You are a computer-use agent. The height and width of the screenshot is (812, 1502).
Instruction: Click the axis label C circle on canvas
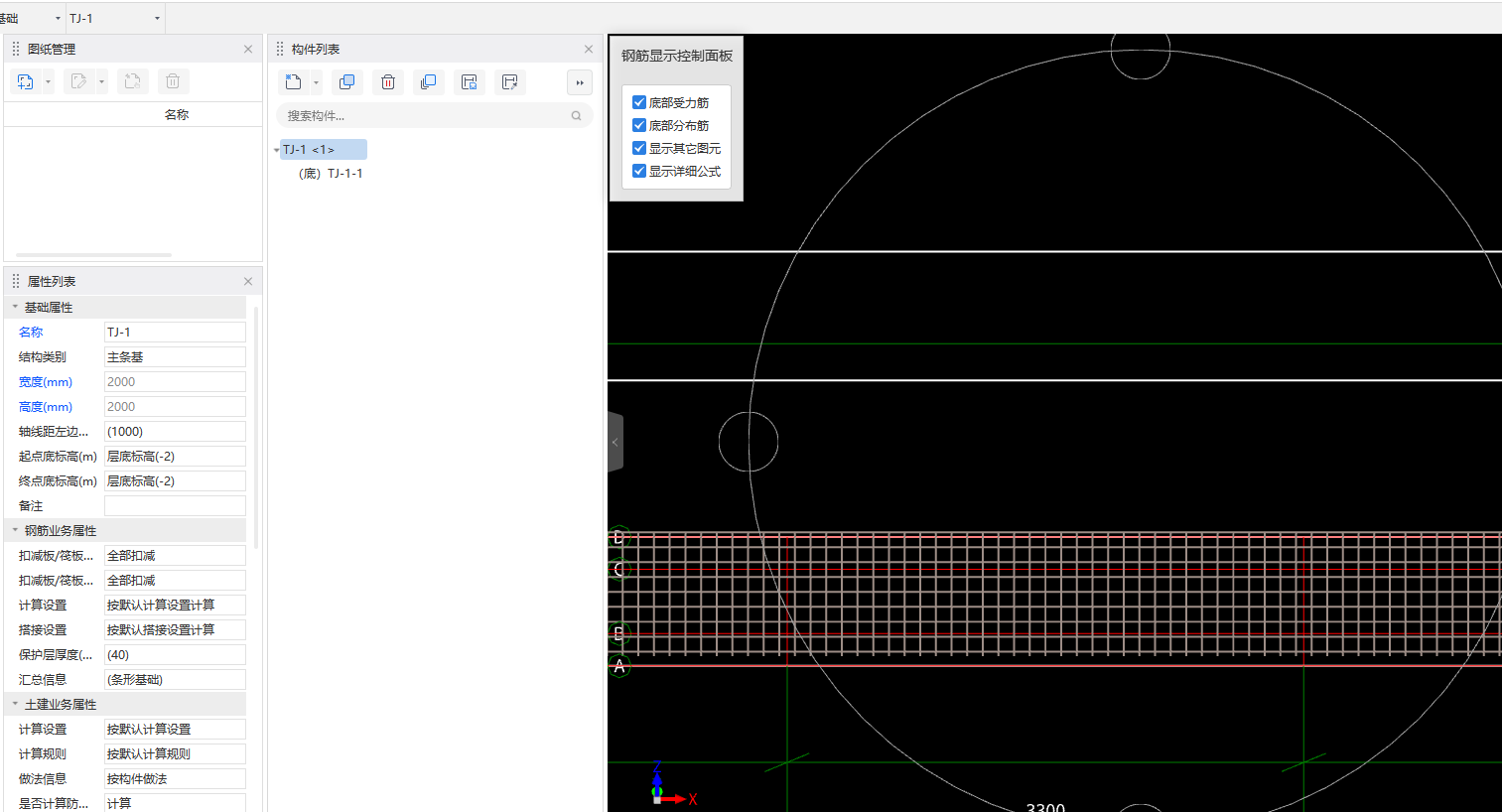pos(619,570)
